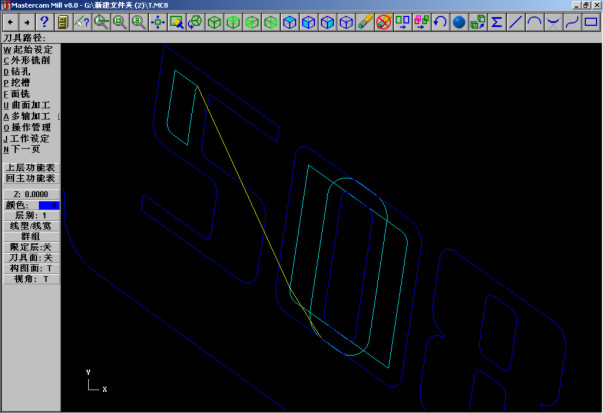
Task: Fit geometry with the four-arrows icon
Action: [157, 22]
